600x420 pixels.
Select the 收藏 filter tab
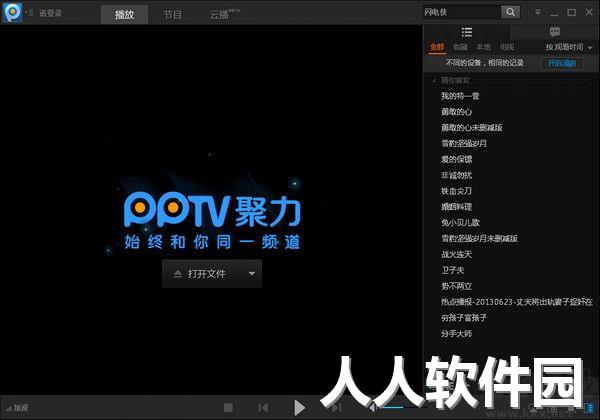click(460, 47)
